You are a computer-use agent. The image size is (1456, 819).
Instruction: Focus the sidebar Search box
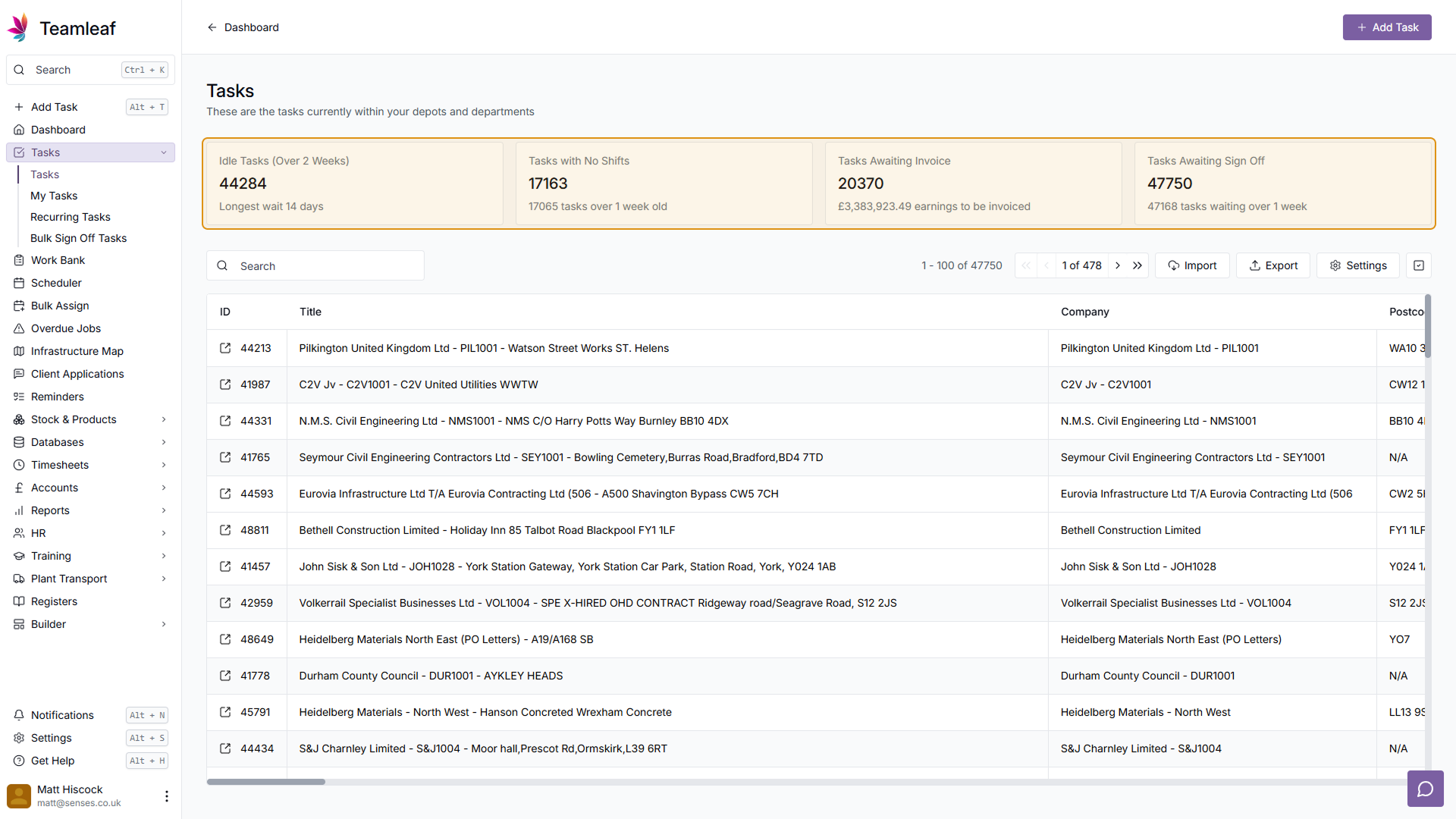tap(90, 70)
